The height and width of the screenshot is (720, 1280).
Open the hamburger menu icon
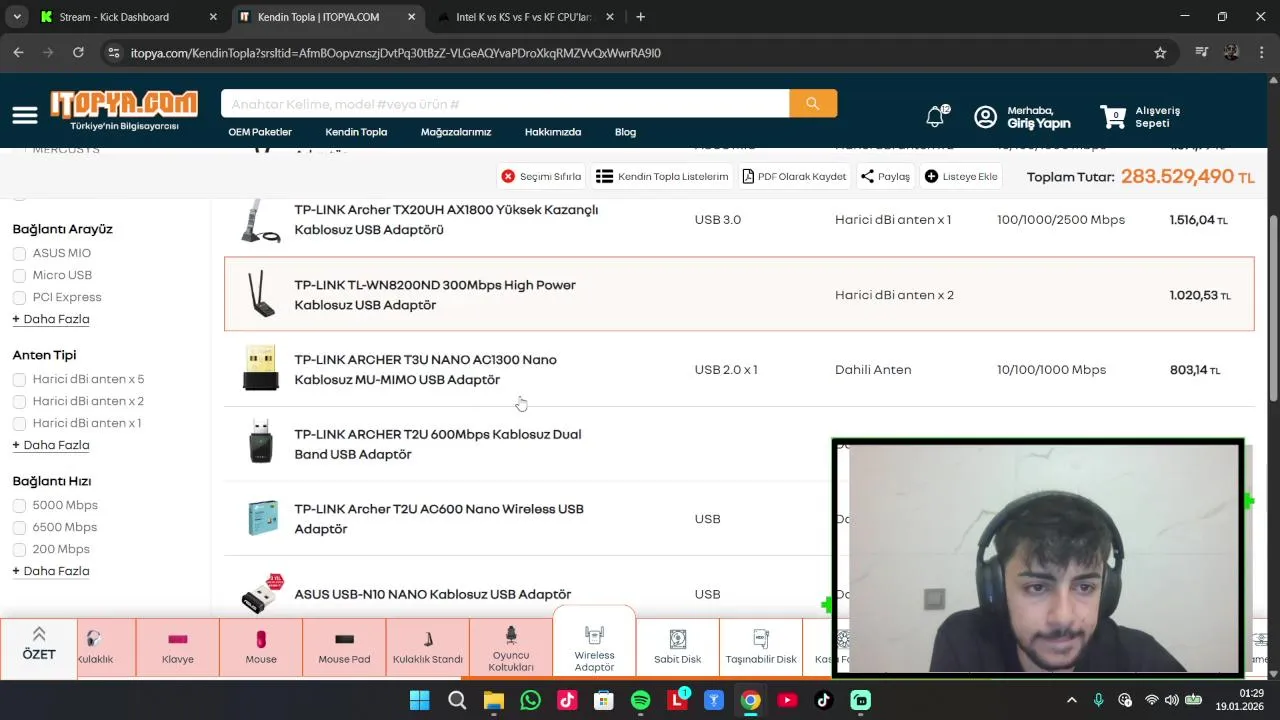point(25,116)
